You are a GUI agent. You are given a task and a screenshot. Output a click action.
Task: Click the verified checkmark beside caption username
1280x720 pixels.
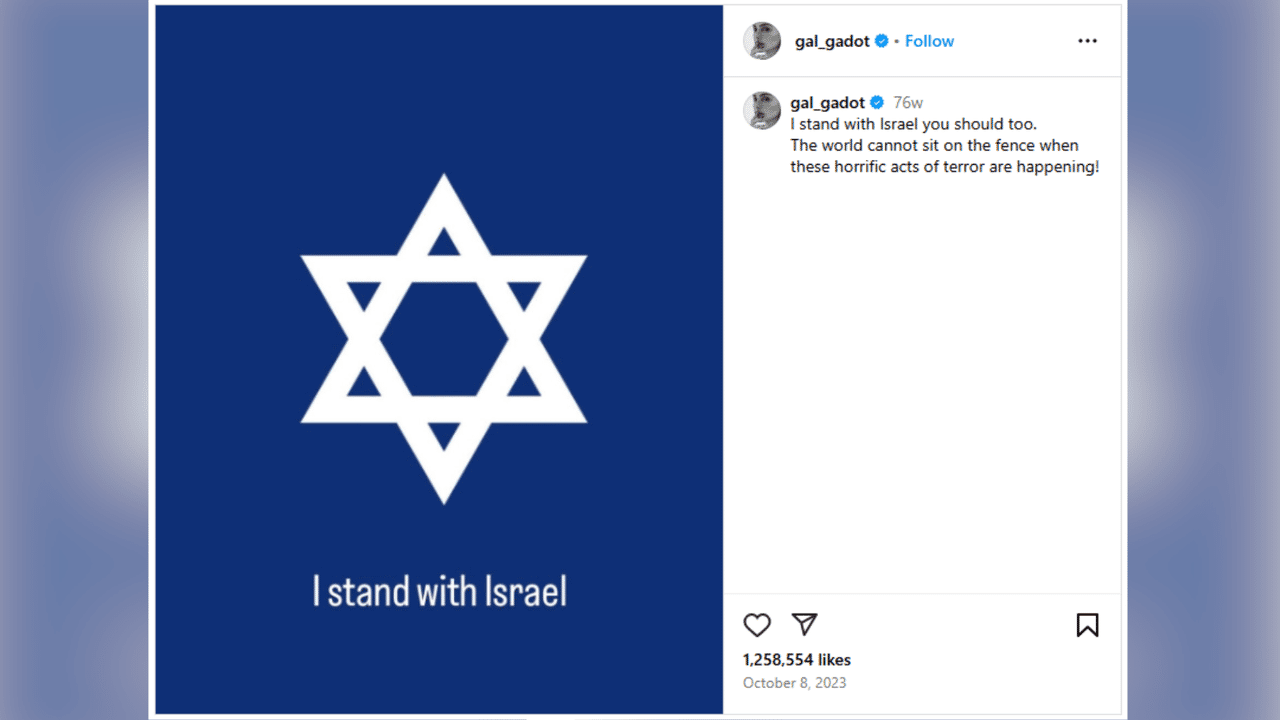(876, 101)
